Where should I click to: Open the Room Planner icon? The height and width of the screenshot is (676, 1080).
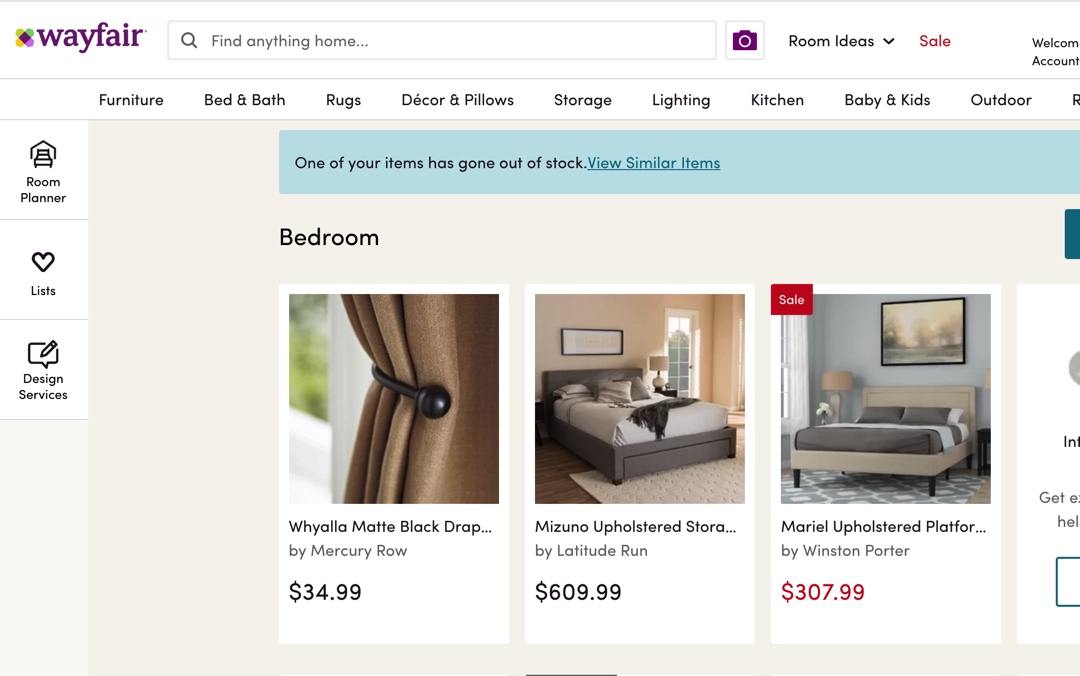[x=43, y=155]
